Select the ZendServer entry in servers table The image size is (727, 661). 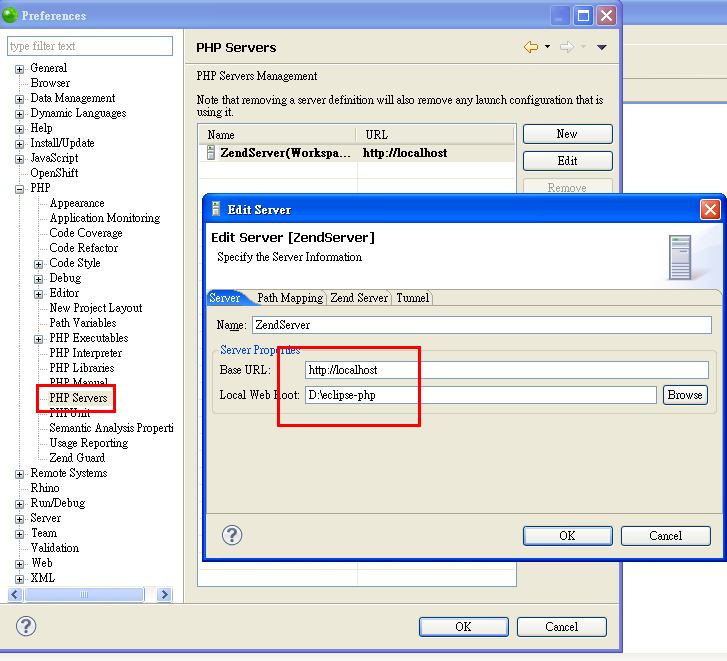coord(285,153)
